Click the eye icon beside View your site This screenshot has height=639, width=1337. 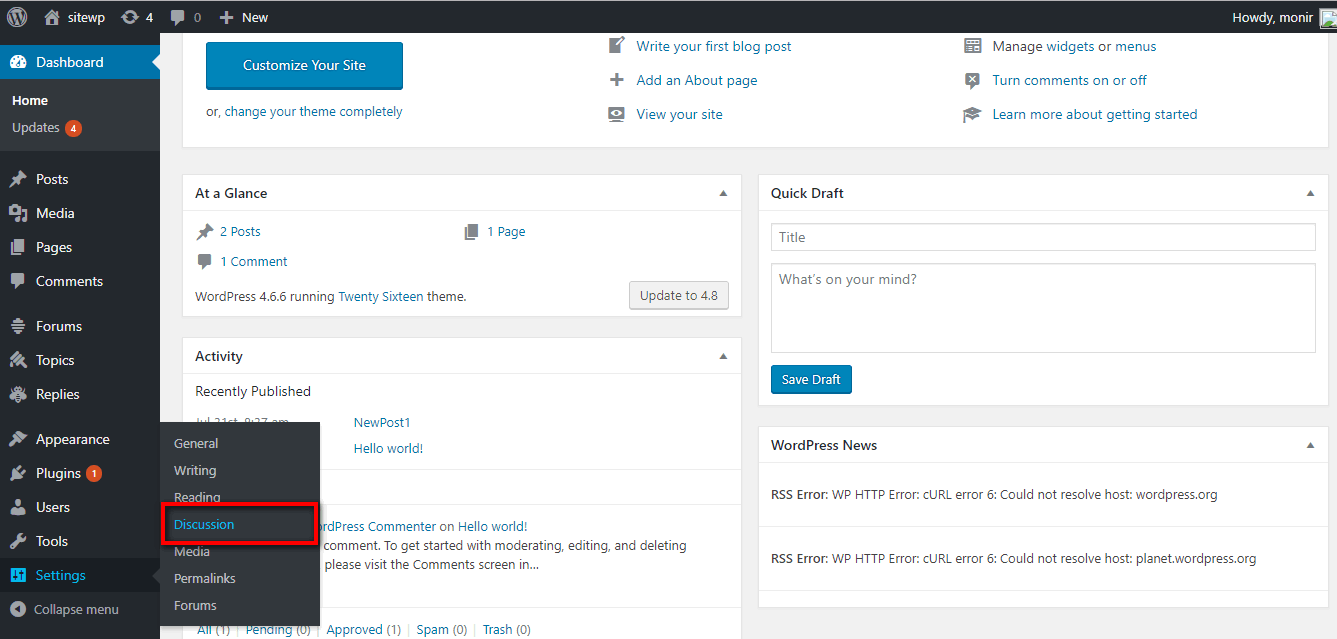click(617, 114)
